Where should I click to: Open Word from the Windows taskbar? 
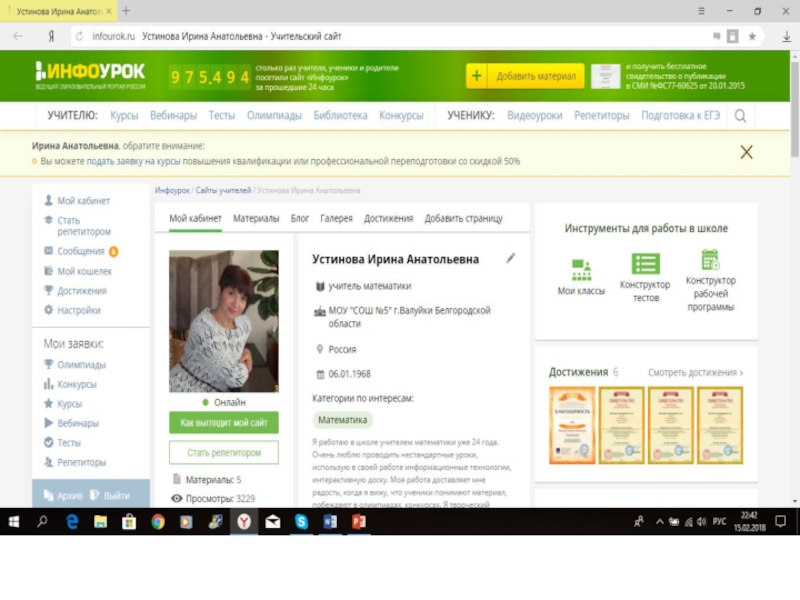click(x=330, y=521)
